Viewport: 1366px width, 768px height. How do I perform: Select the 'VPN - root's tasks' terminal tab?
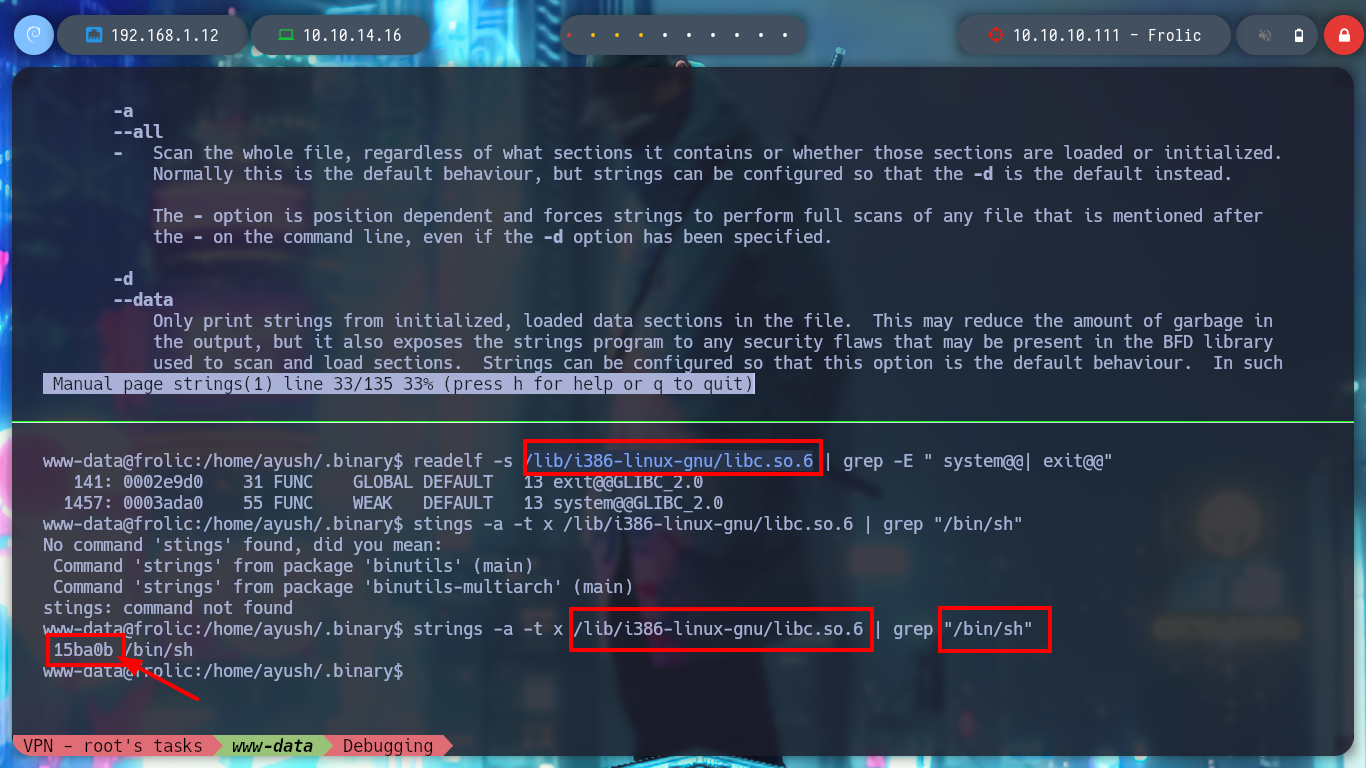pos(112,746)
